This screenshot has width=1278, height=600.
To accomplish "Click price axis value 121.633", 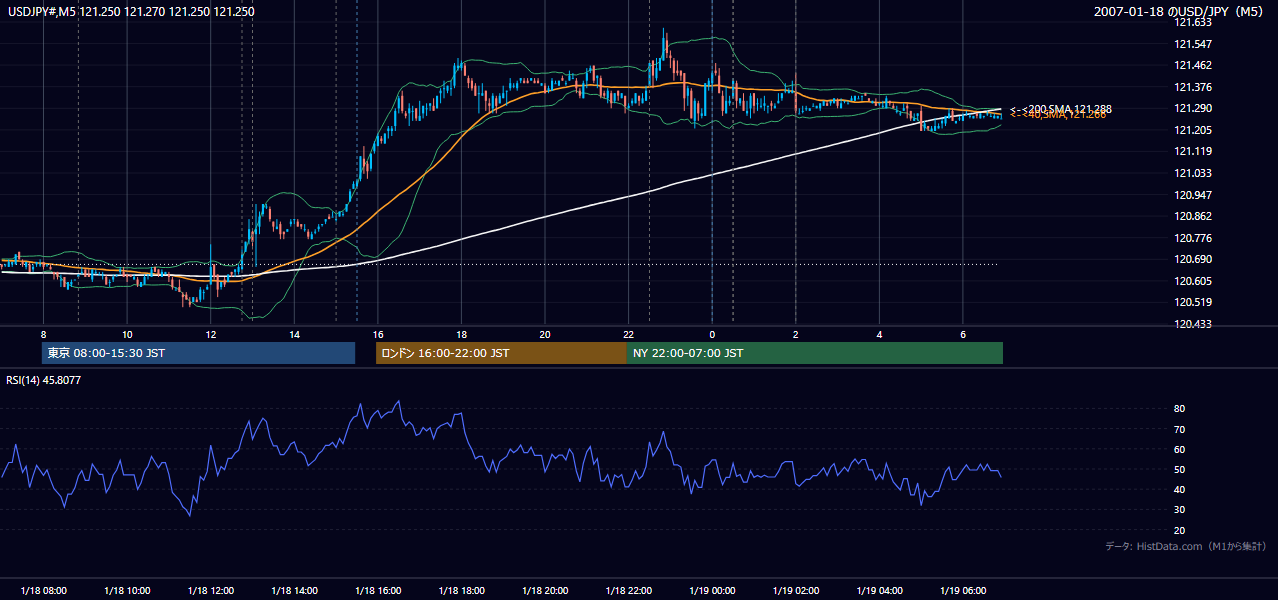I will tap(1192, 22).
